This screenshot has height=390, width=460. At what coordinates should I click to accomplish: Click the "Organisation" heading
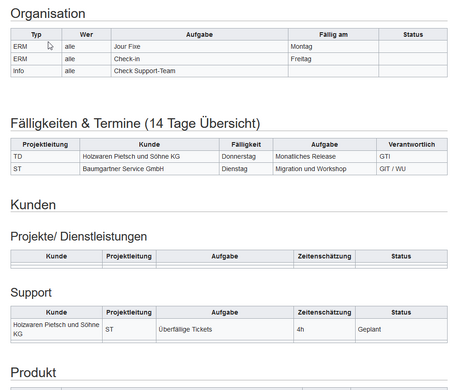pos(48,14)
